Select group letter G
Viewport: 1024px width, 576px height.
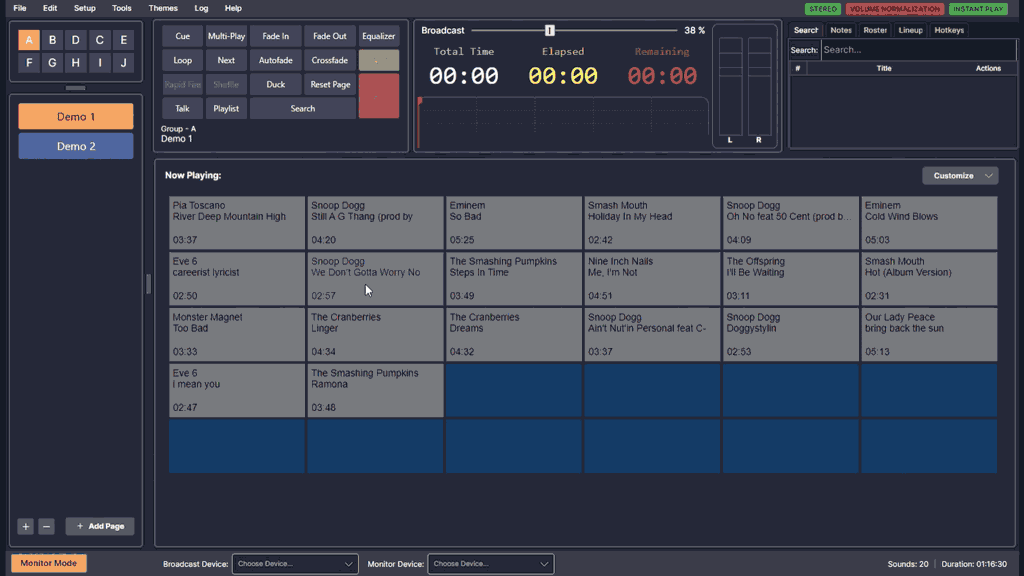click(52, 63)
